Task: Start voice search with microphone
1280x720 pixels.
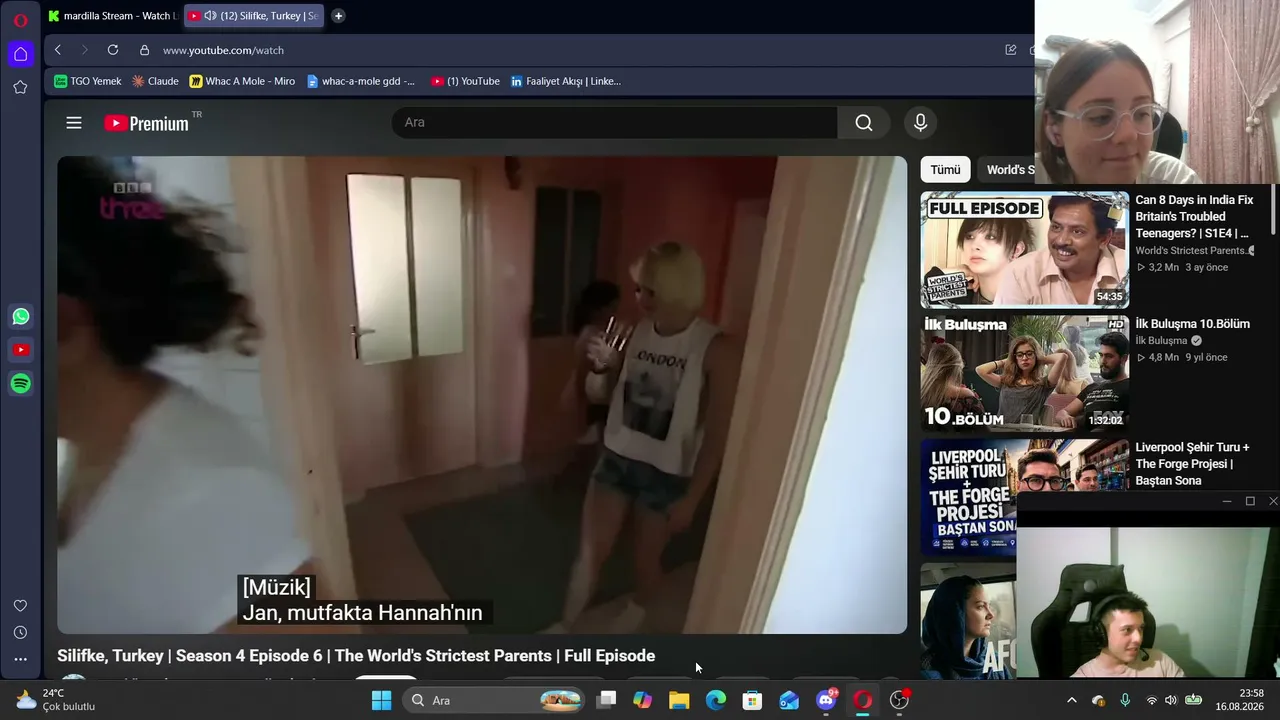Action: [x=921, y=122]
